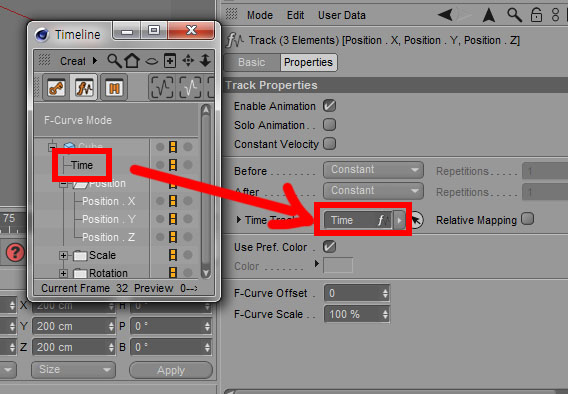Open Edit menu
This screenshot has width=568, height=394.
295,15
